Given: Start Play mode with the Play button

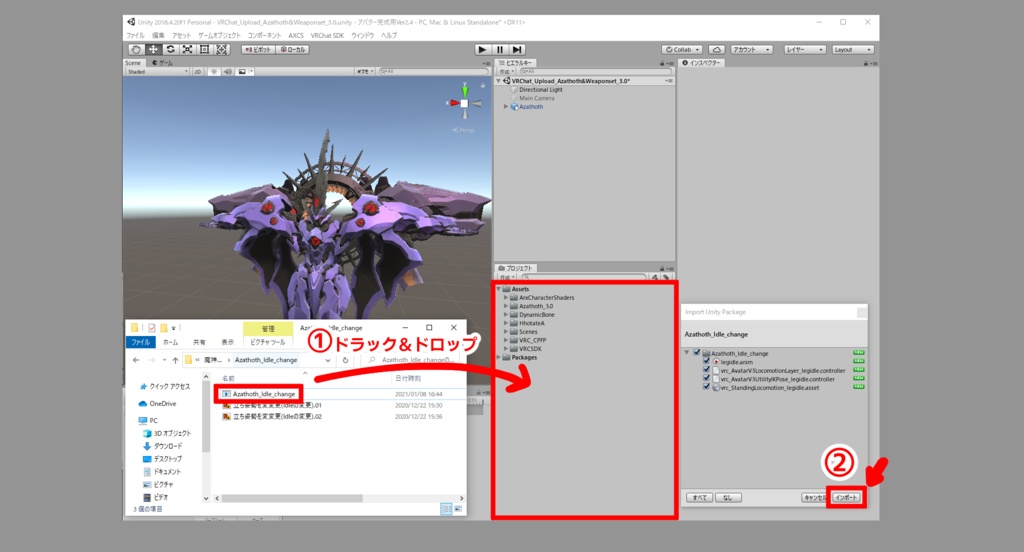Looking at the screenshot, I should 482,50.
